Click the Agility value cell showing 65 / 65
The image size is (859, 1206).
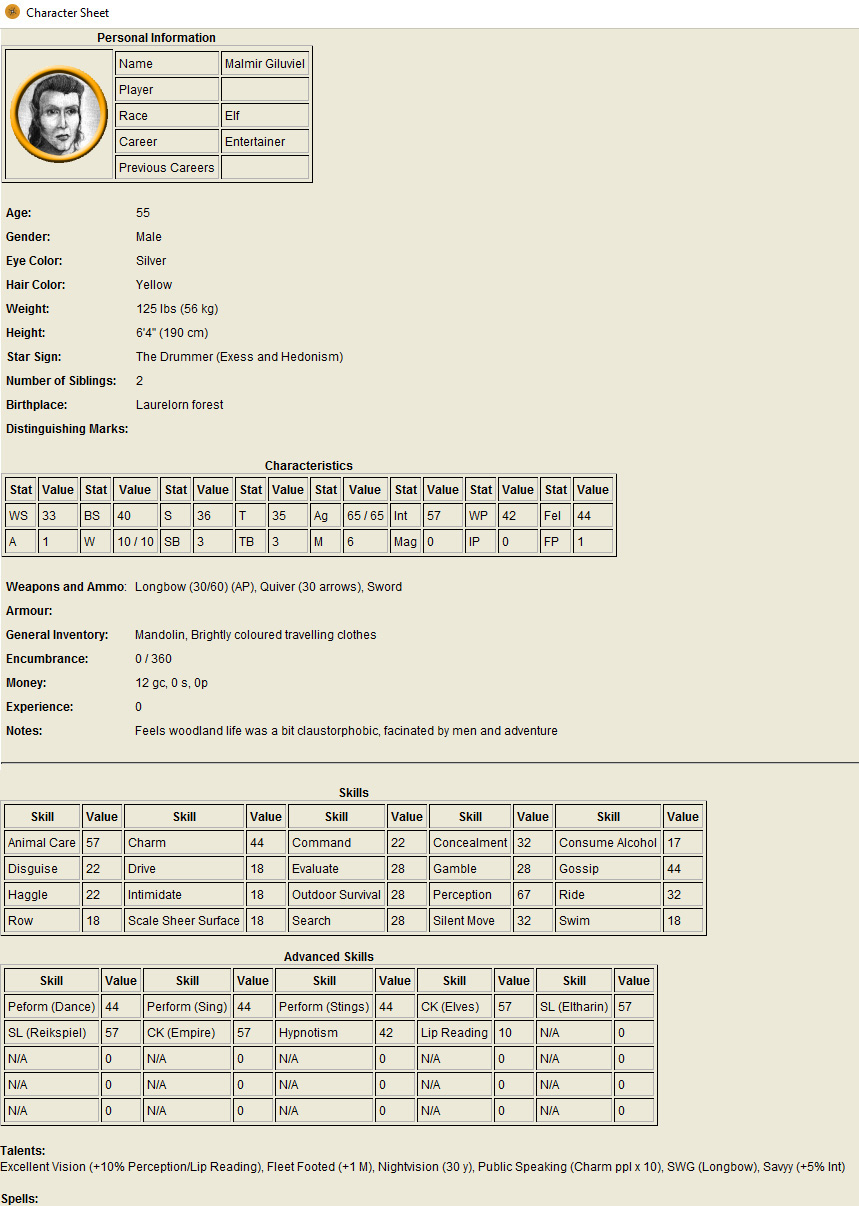365,516
